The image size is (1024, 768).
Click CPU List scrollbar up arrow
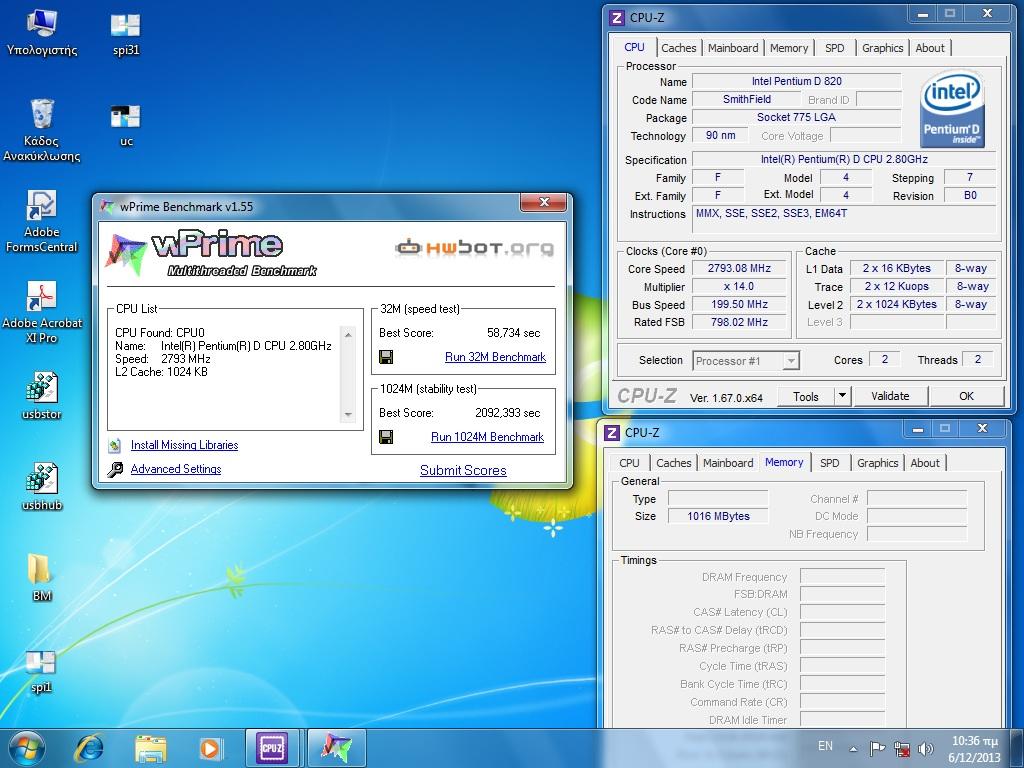click(348, 335)
